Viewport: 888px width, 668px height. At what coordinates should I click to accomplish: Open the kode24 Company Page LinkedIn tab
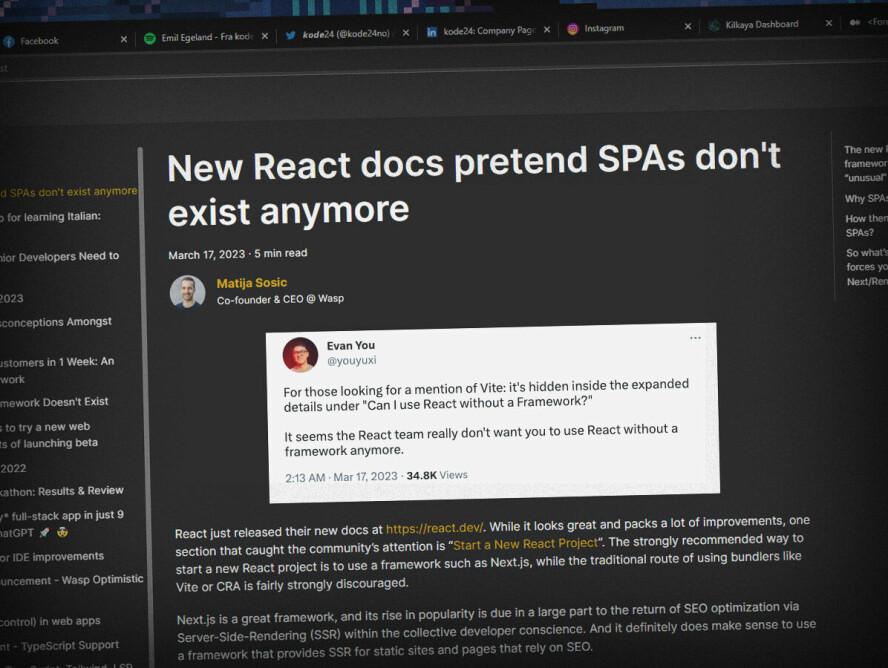click(x=488, y=31)
